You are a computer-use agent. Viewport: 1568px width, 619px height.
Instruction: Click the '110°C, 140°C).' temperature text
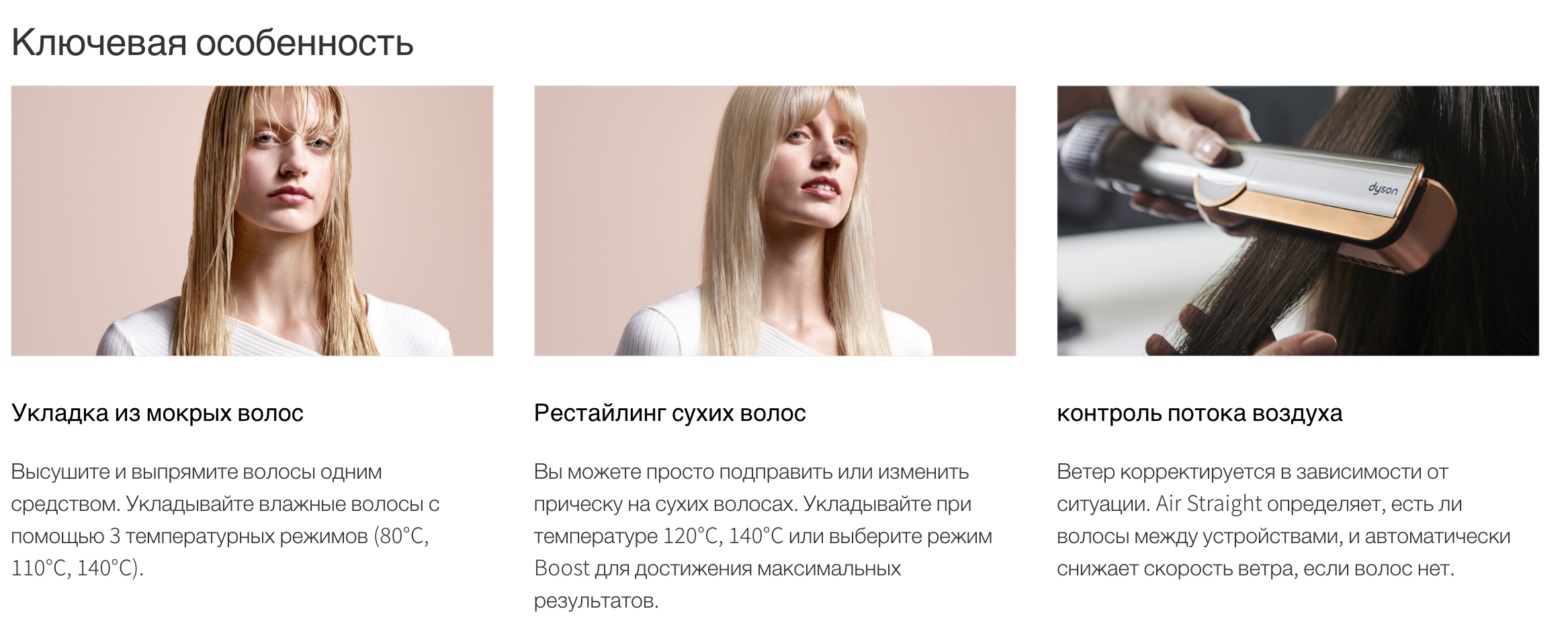coord(77,568)
